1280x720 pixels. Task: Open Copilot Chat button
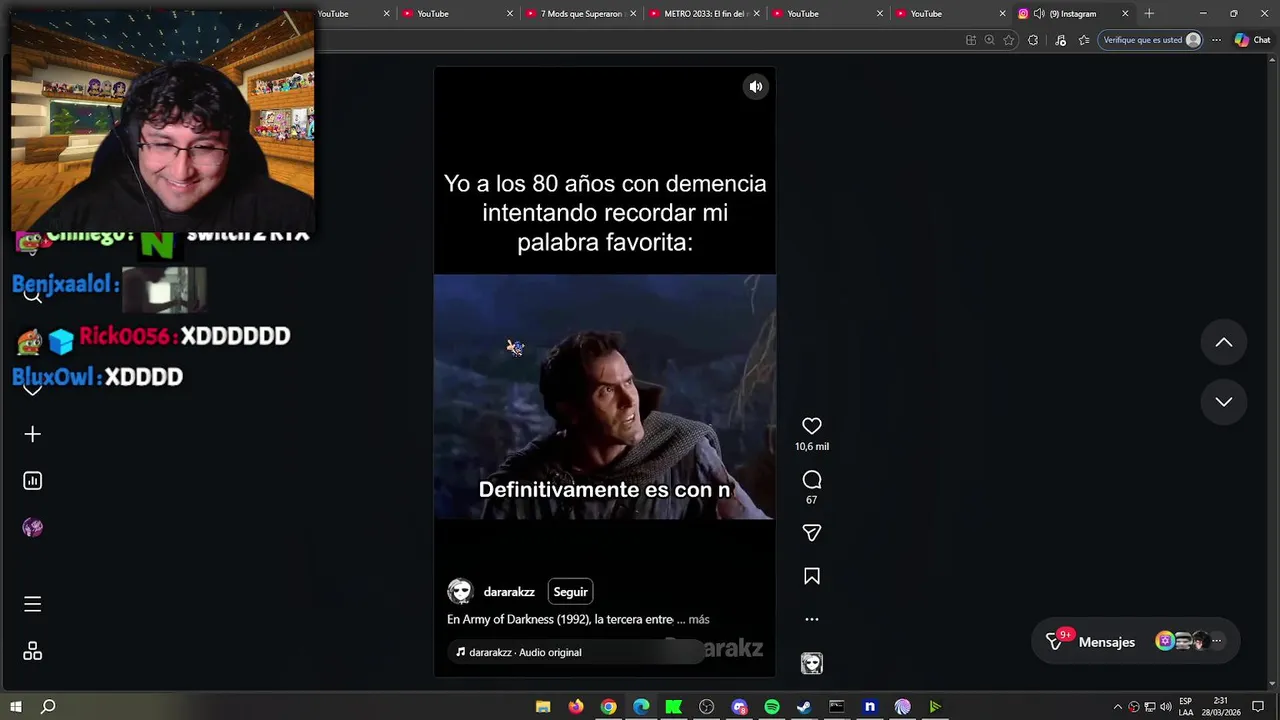tap(1252, 40)
